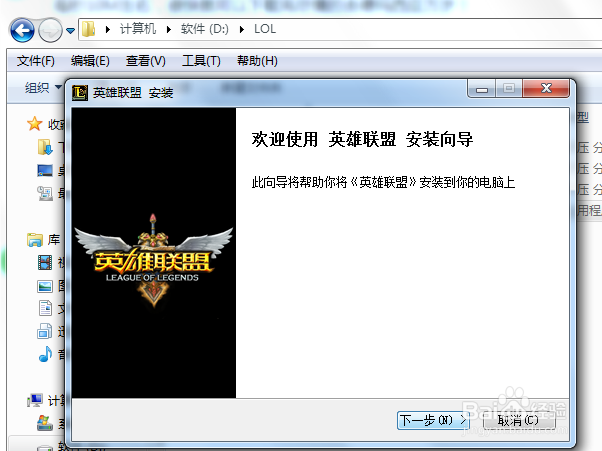Click the heading 欢迎使用 英雄联盟 安装向导

click(362, 139)
